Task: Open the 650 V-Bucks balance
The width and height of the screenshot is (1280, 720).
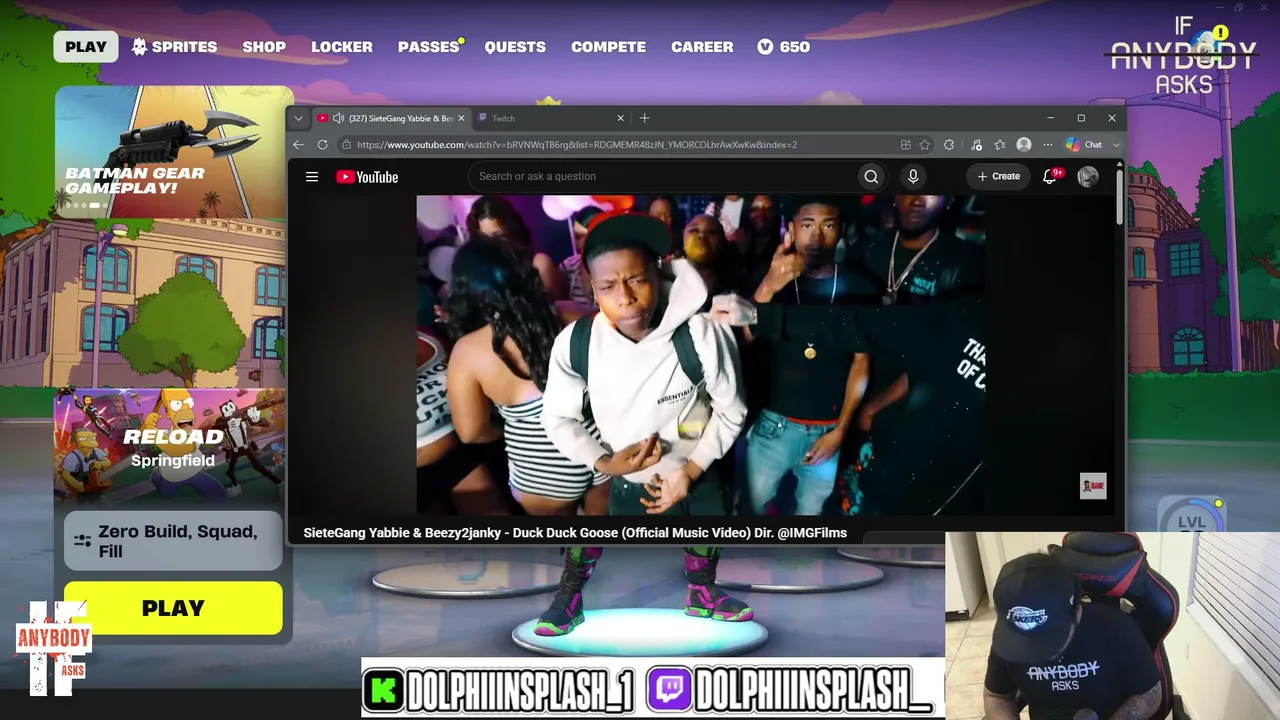Action: [784, 47]
